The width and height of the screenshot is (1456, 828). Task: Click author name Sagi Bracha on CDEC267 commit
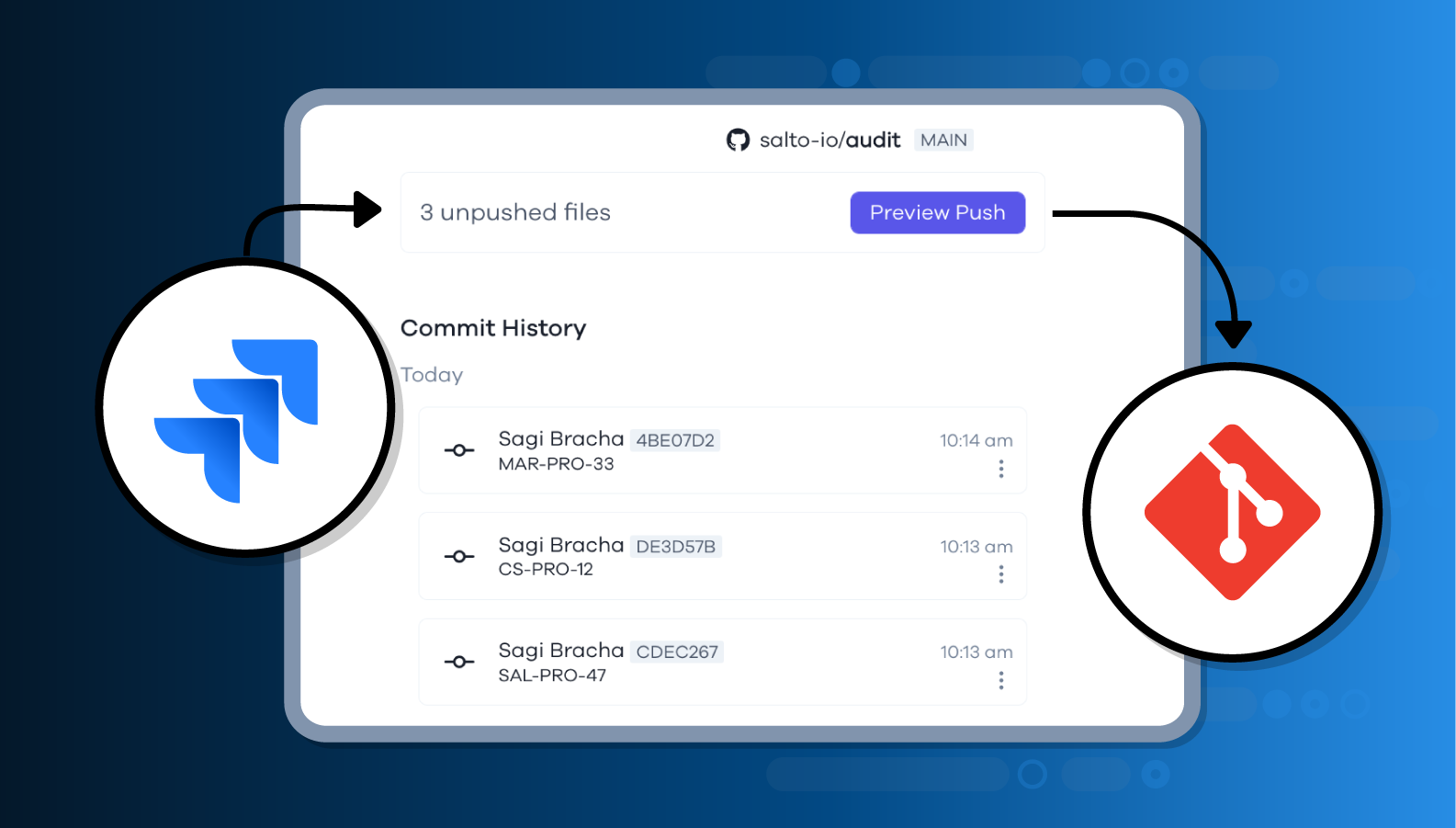point(561,651)
